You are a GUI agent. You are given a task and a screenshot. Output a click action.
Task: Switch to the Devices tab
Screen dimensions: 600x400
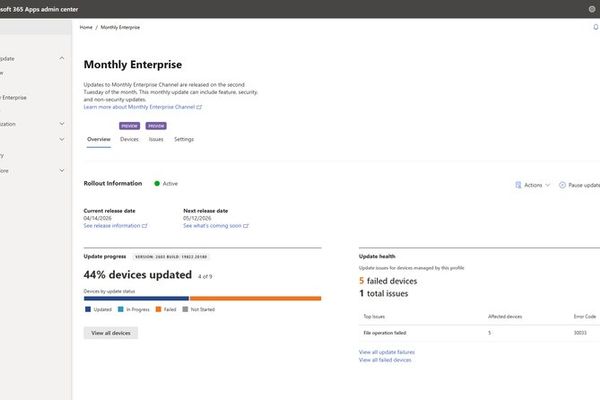129,139
